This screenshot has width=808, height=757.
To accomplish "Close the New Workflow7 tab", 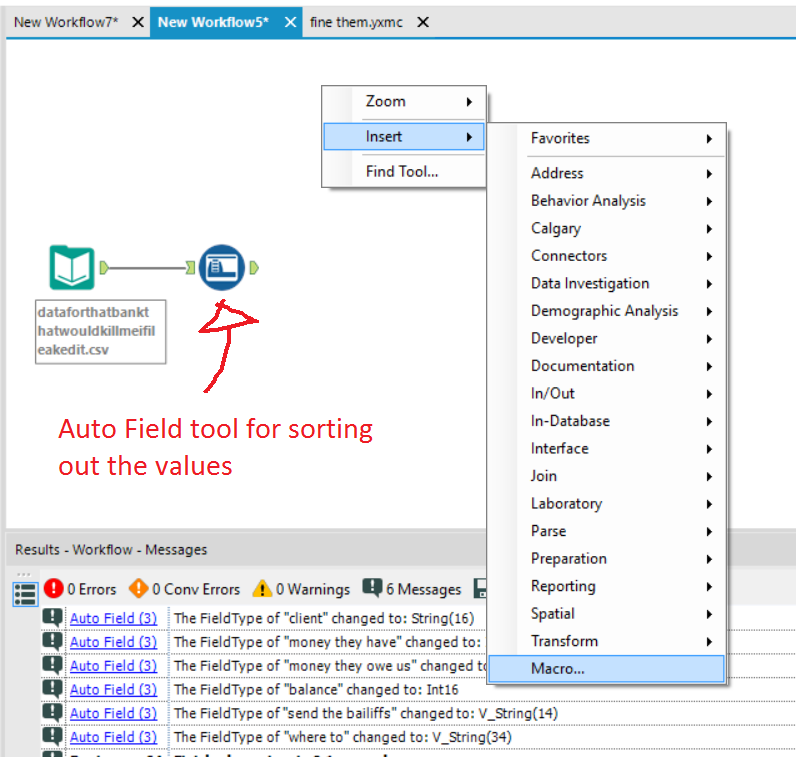I will pyautogui.click(x=137, y=22).
